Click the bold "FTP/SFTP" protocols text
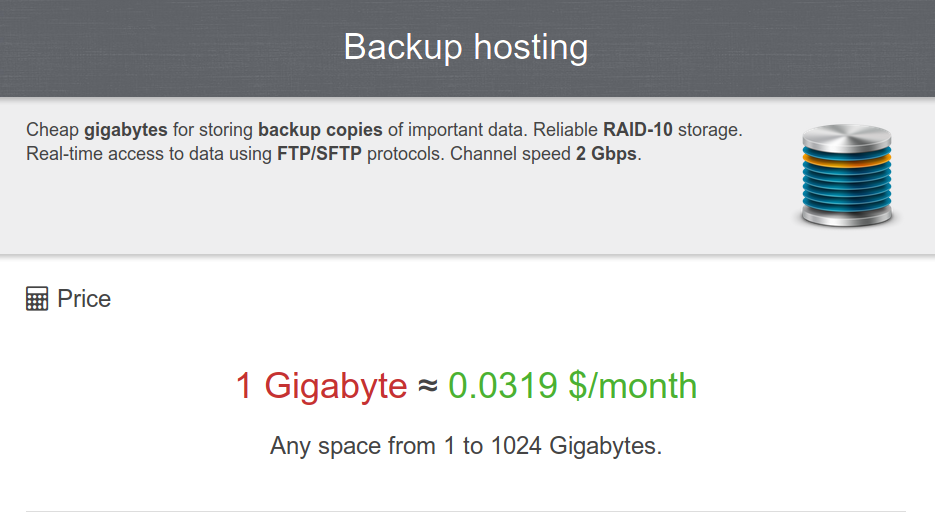935x527 pixels. [x=319, y=155]
